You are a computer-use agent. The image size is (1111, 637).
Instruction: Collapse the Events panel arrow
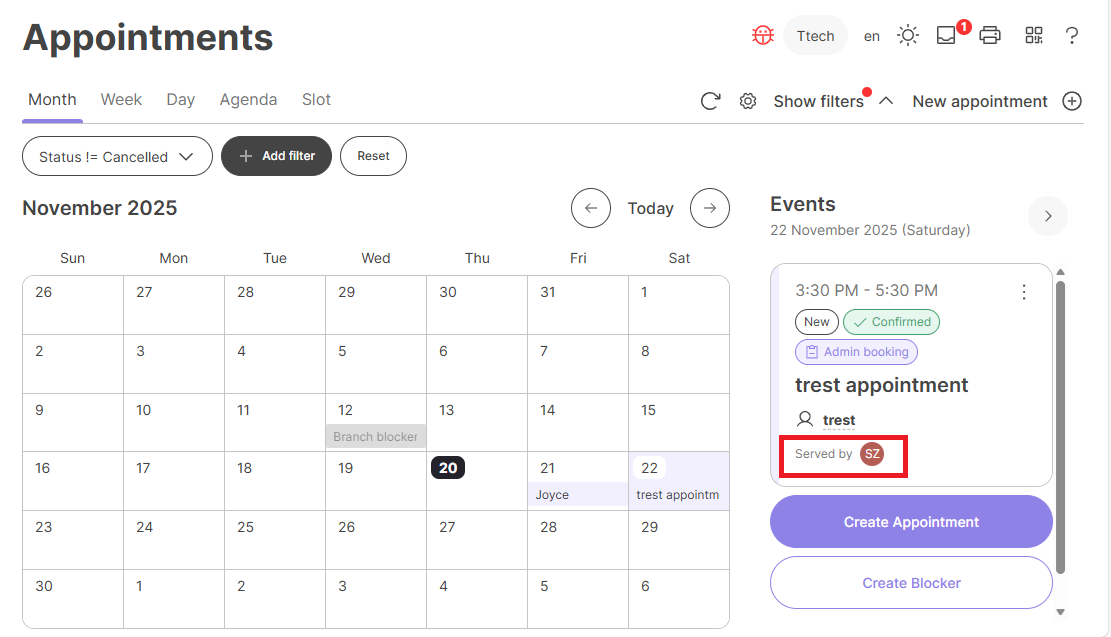pos(1047,216)
